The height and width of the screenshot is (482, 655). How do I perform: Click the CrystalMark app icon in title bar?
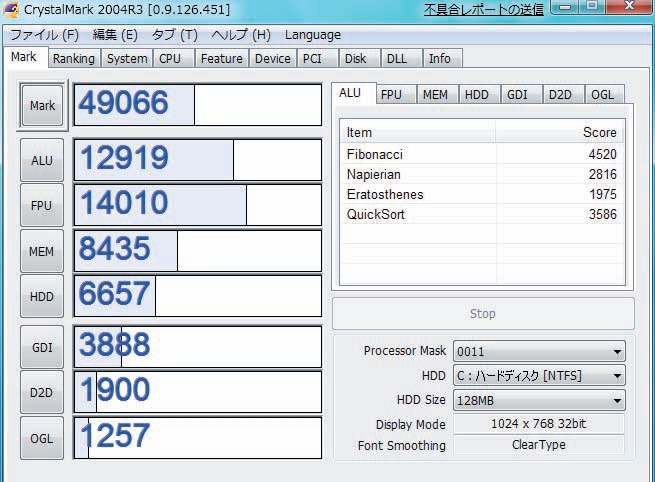pyautogui.click(x=10, y=9)
